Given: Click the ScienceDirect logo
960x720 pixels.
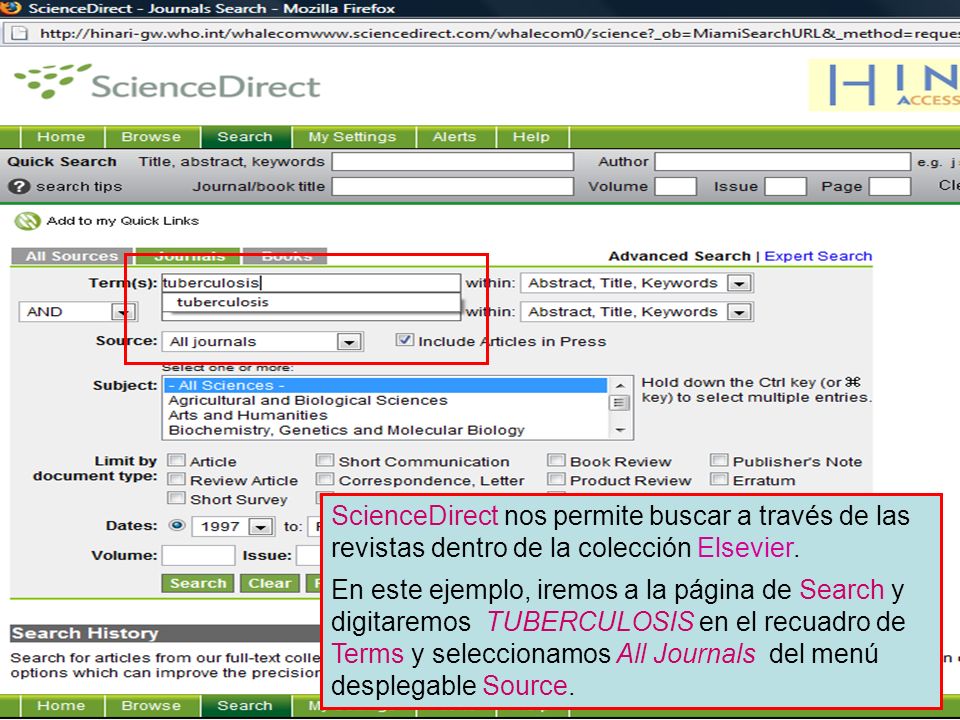Looking at the screenshot, I should click(x=167, y=83).
